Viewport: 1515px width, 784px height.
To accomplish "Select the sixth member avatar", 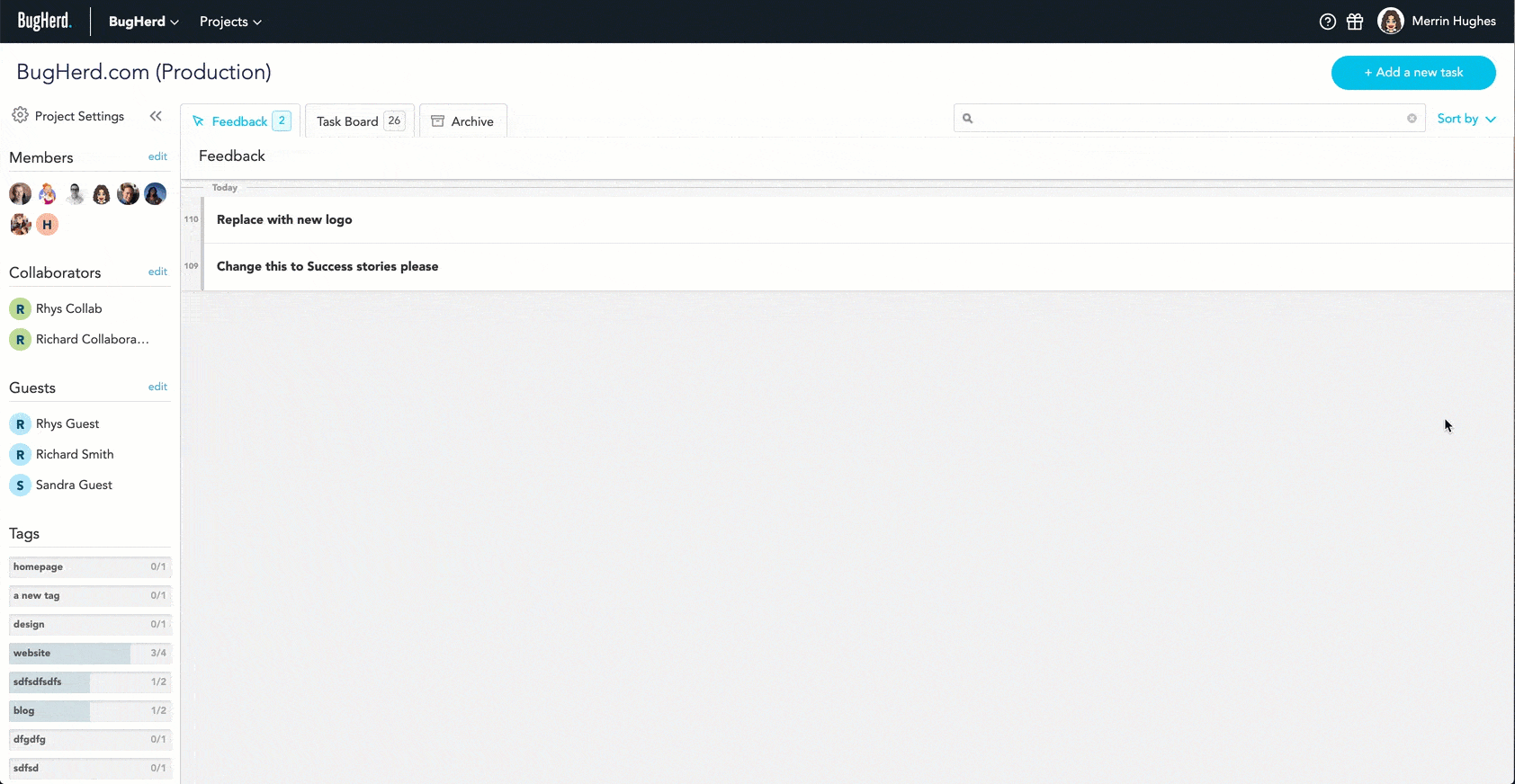I will (156, 193).
